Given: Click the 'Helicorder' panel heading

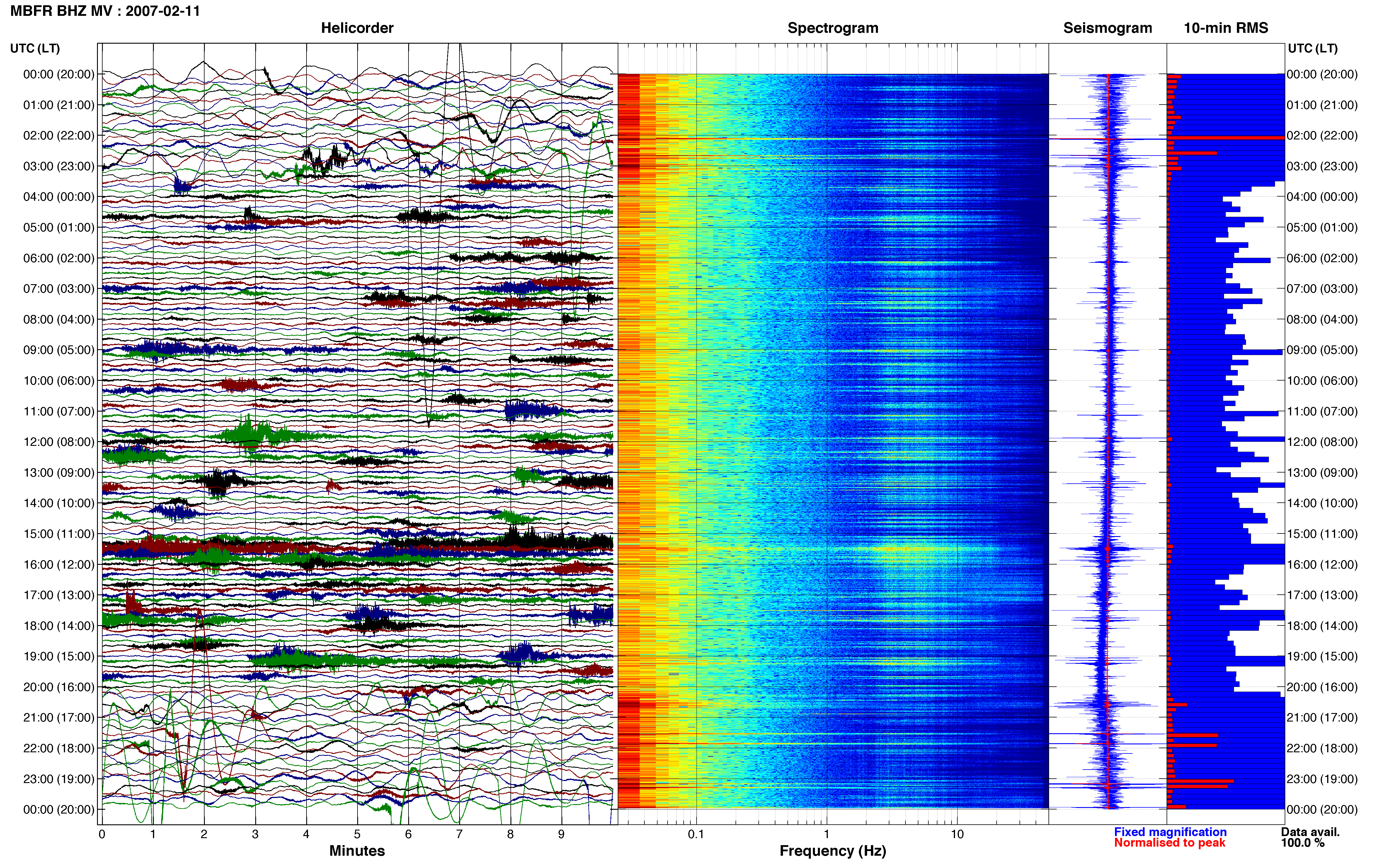Looking at the screenshot, I should [x=357, y=28].
